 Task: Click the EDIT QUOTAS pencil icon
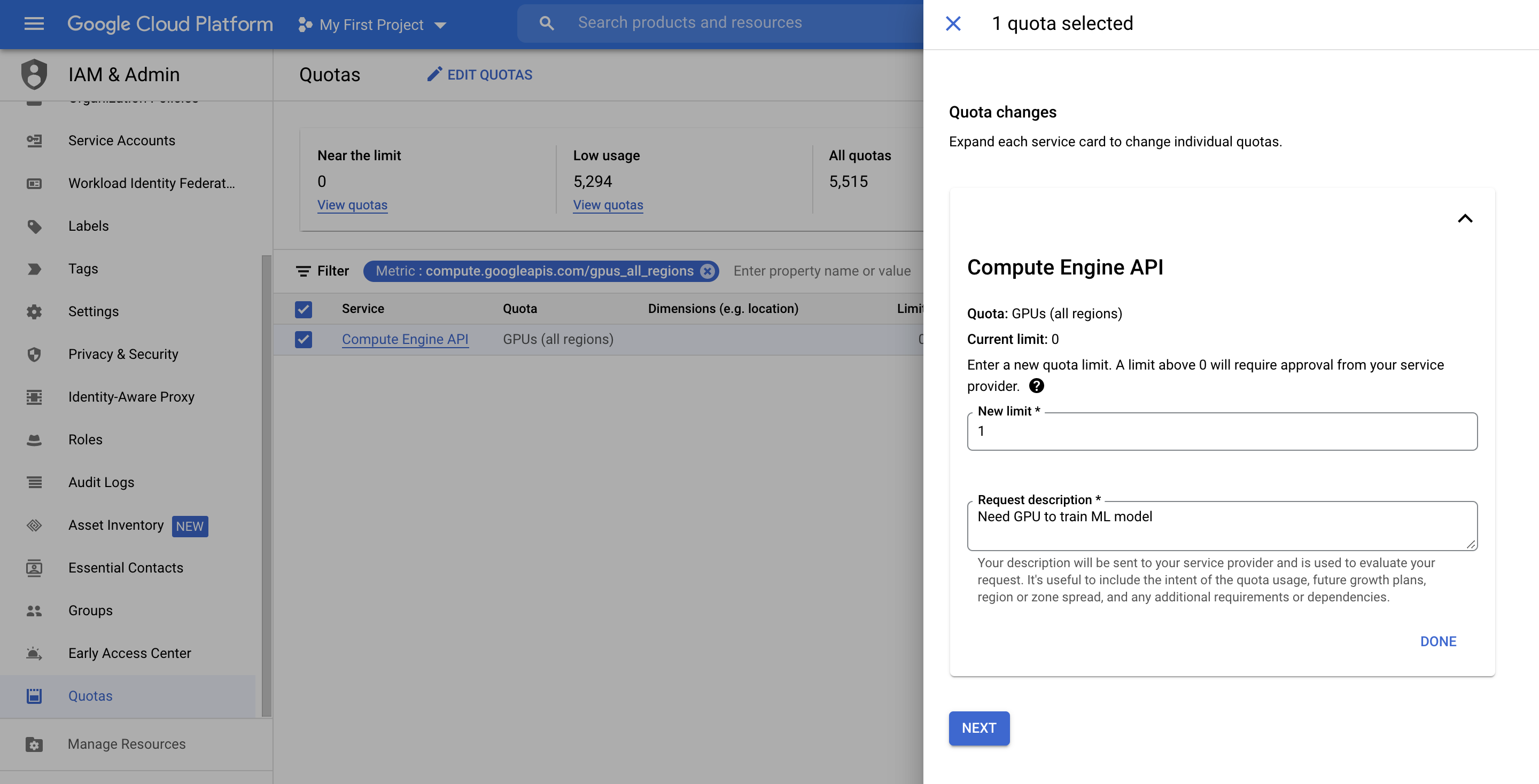[x=434, y=74]
